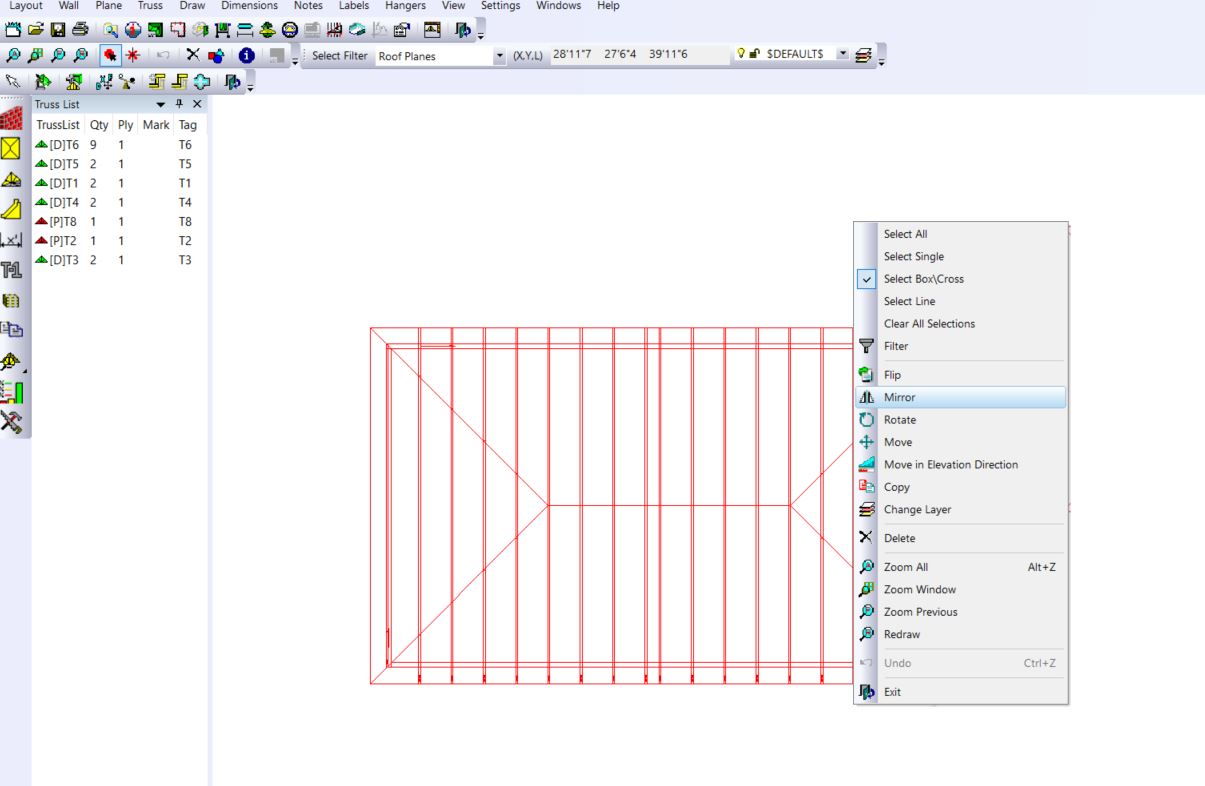Click the T1 truss label icon

[x=12, y=270]
